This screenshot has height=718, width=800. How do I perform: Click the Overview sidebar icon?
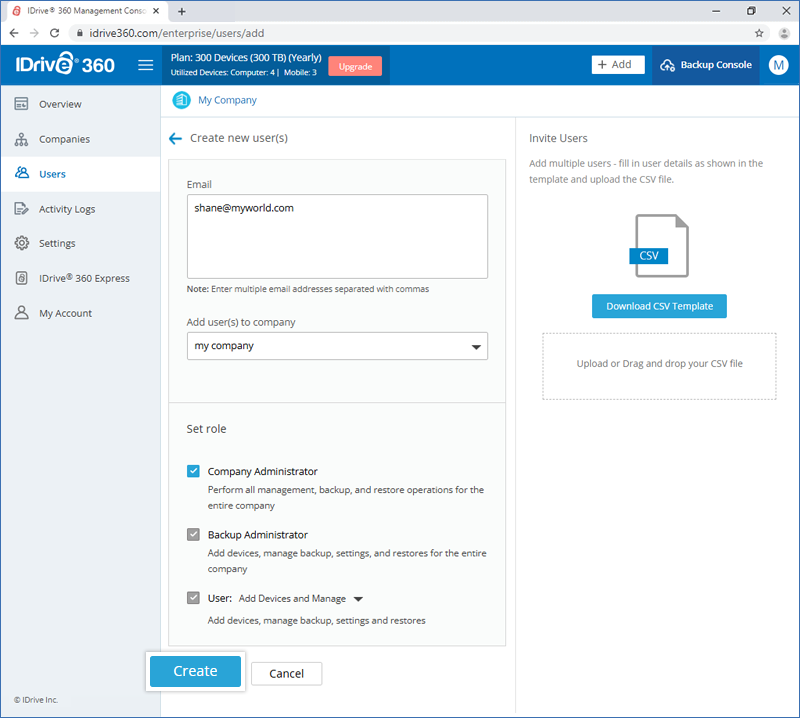pyautogui.click(x=21, y=104)
